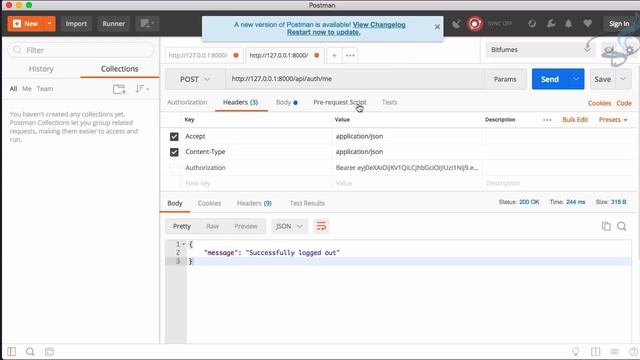Open the Code snippet link
The image size is (640, 360).
pyautogui.click(x=624, y=103)
